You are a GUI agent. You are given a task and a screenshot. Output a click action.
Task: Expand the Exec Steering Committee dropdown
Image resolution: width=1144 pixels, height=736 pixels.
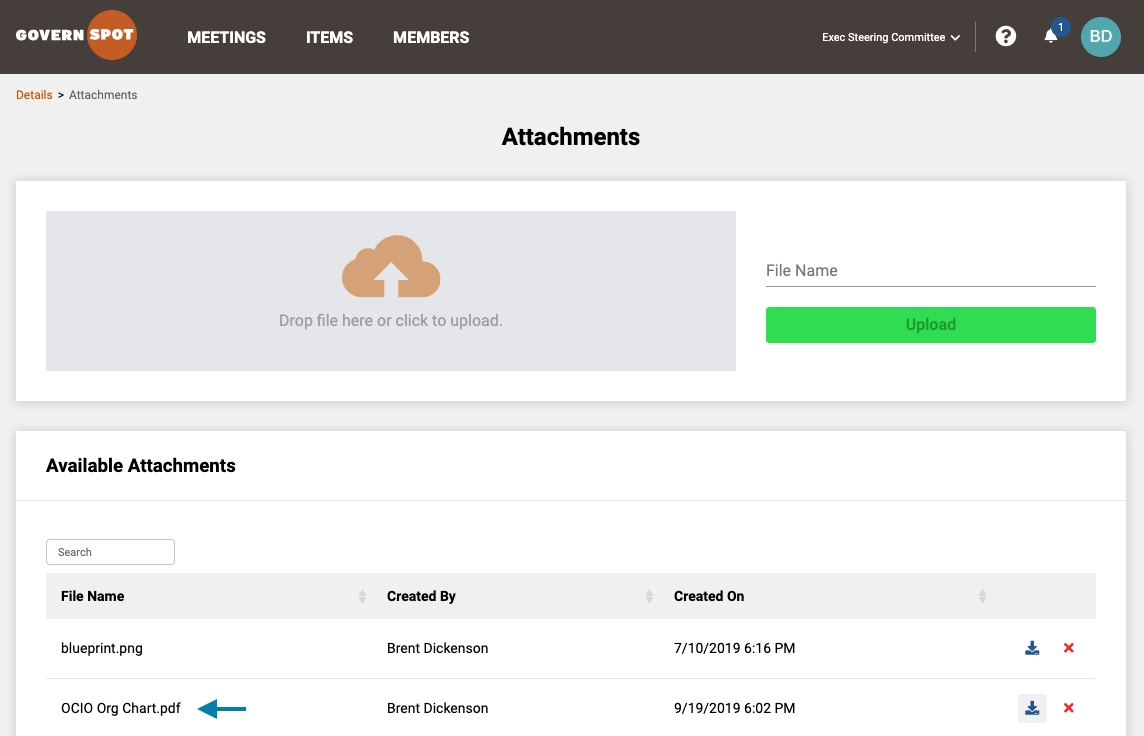point(891,37)
